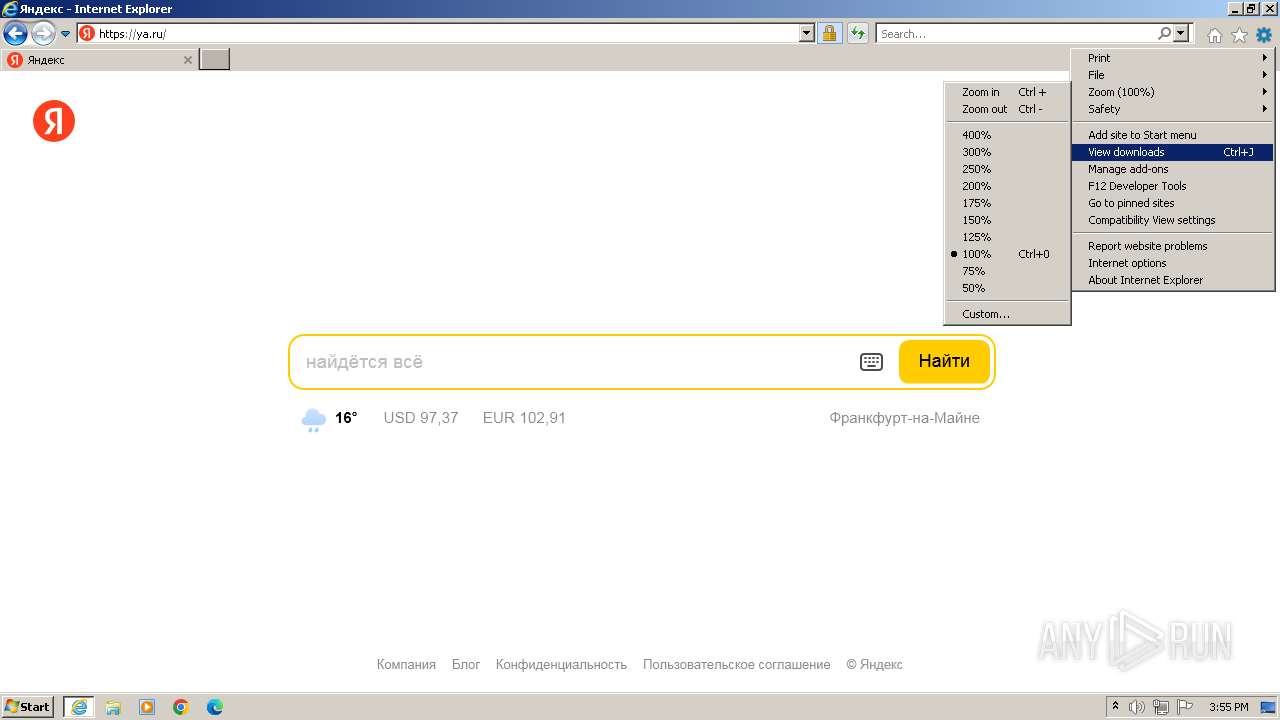Screen dimensions: 1280x720
Task: Click the yellow Найти button
Action: [x=944, y=362]
